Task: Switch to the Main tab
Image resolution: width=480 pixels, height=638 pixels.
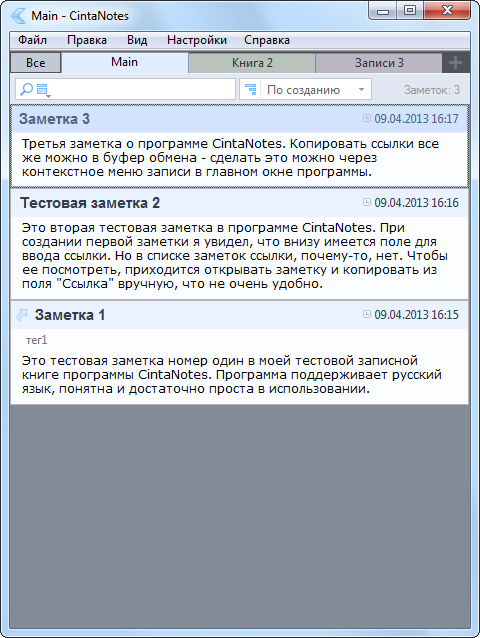Action: click(124, 62)
